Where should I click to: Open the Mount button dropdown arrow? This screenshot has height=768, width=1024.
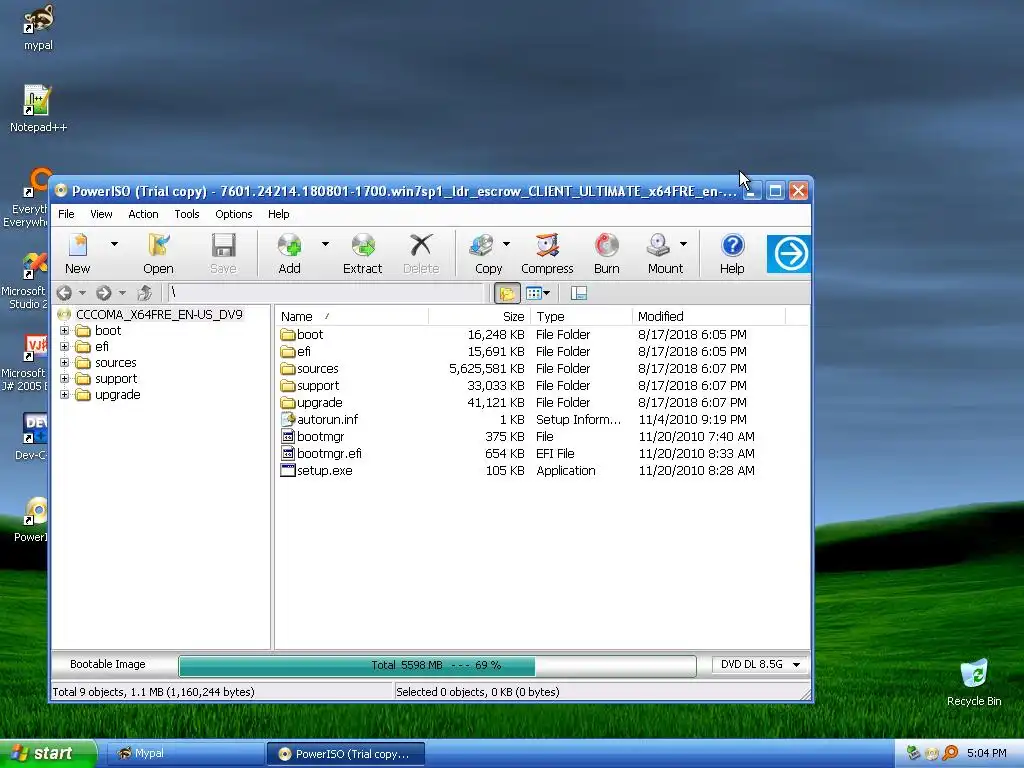[683, 244]
